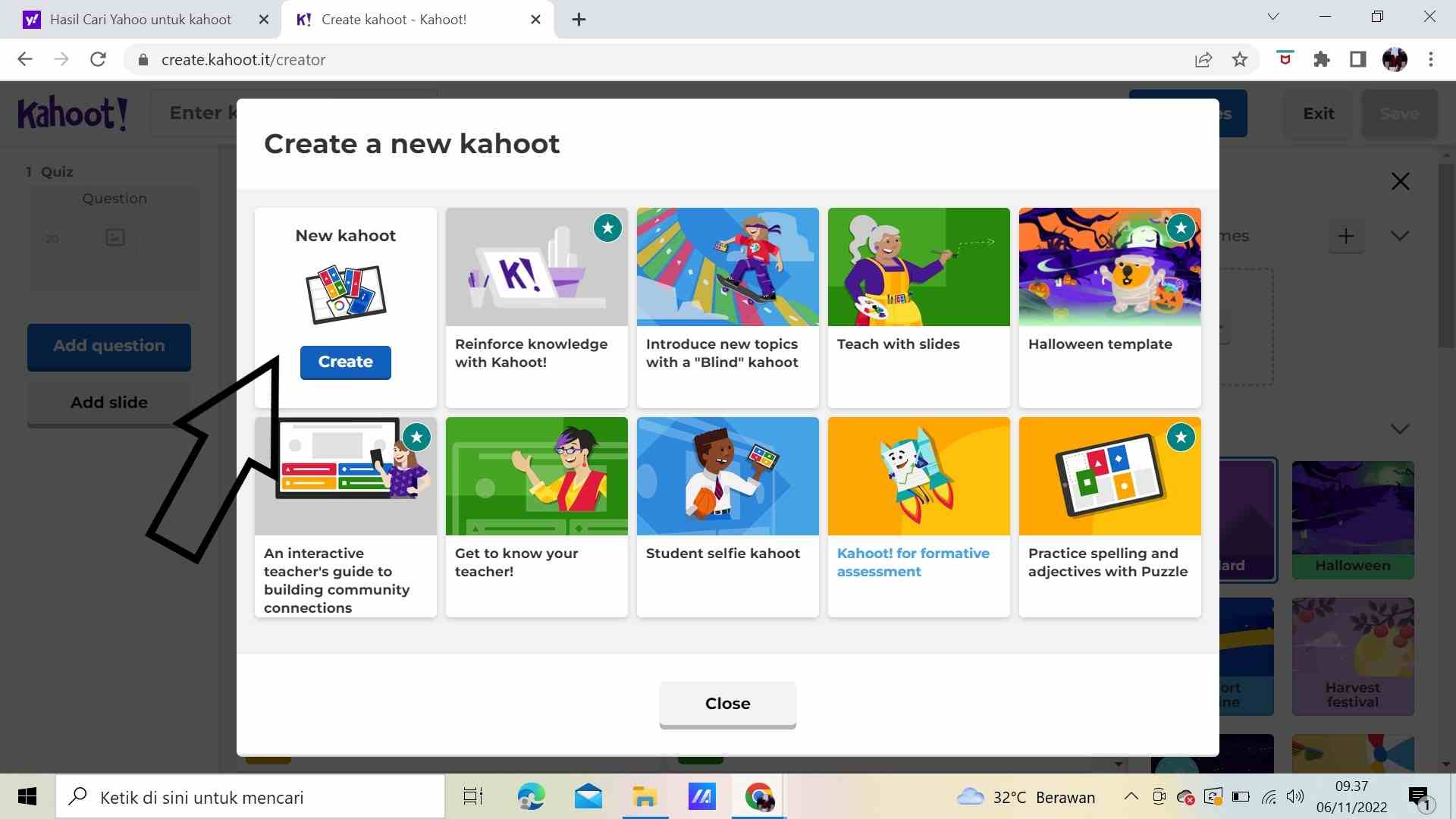Click the premium star badge on Halloween template
The image size is (1456, 819).
coord(1181,227)
